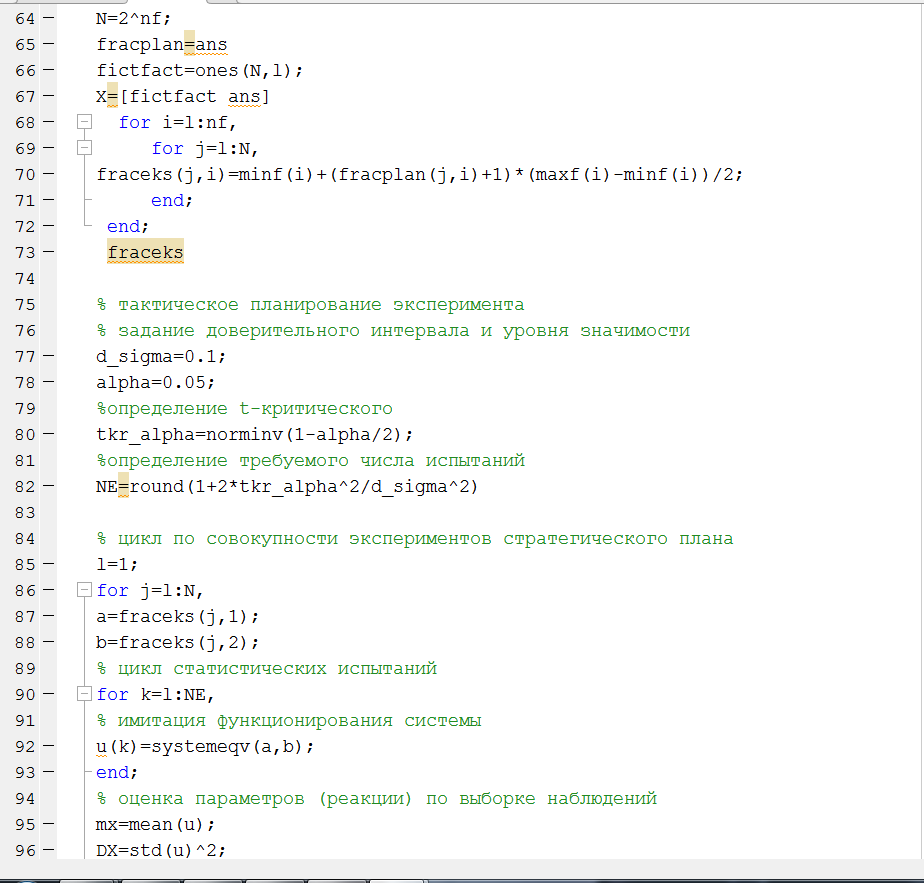Screen dimensions: 924x883
Task: Click the comment 'определение требуемого числа испытаний'
Action: 316,460
